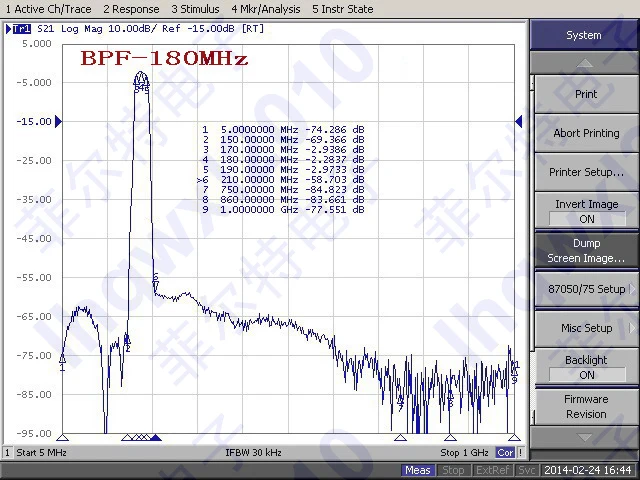Open Printer Setup softkey
Image resolution: width=640 pixels, height=480 pixels.
pos(586,172)
